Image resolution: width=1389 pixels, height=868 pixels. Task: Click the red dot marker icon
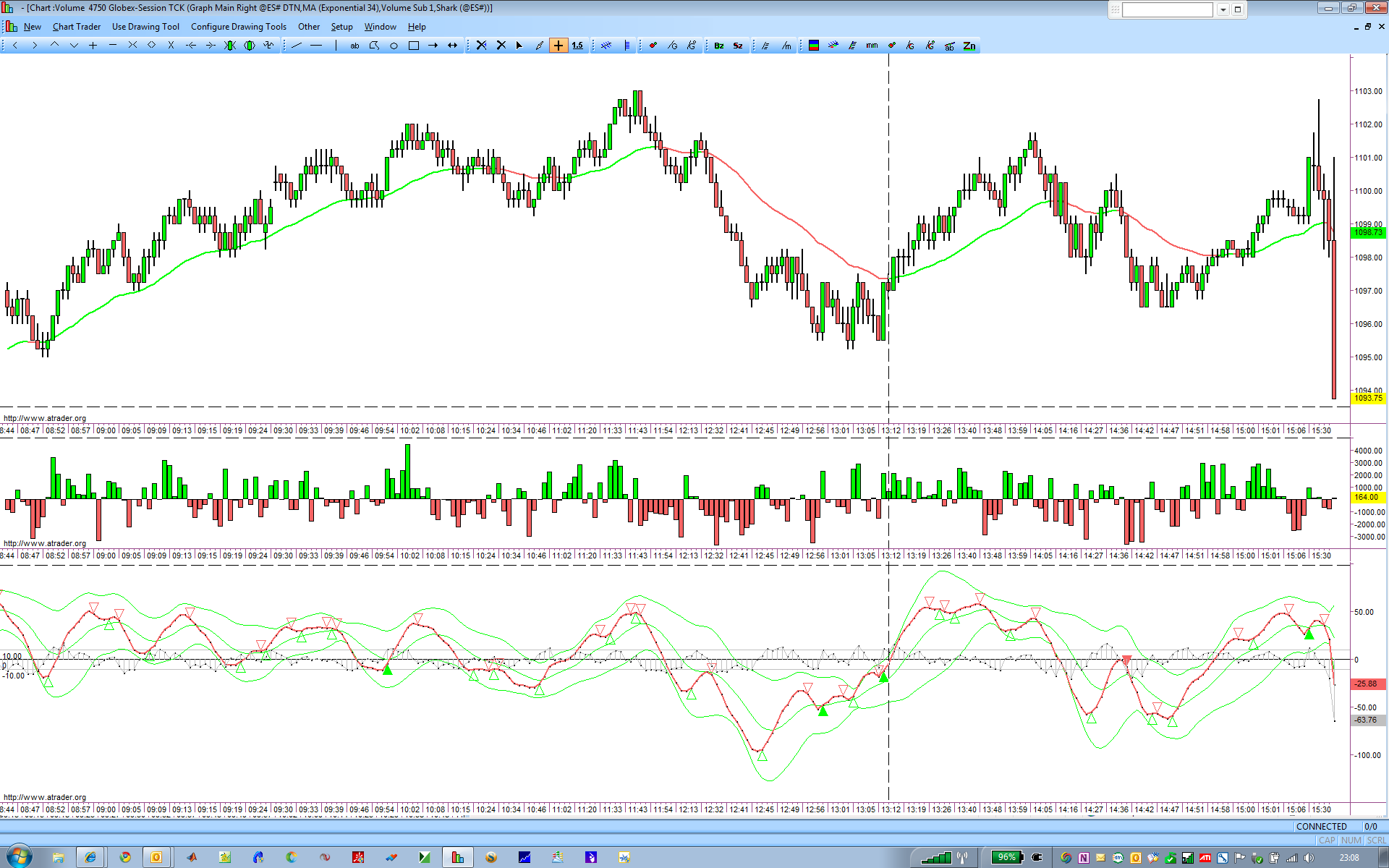click(653, 46)
